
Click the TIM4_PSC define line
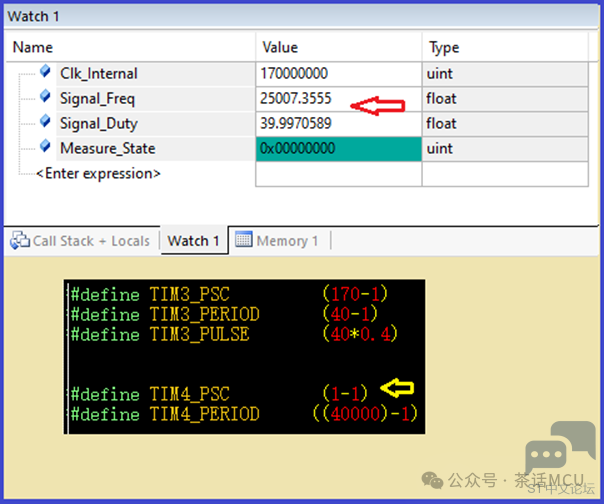click(219, 394)
